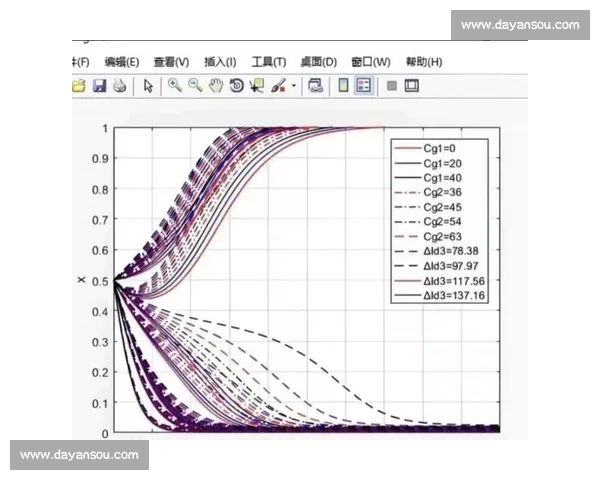Save the figure with the floppy disk icon

coord(99,86)
